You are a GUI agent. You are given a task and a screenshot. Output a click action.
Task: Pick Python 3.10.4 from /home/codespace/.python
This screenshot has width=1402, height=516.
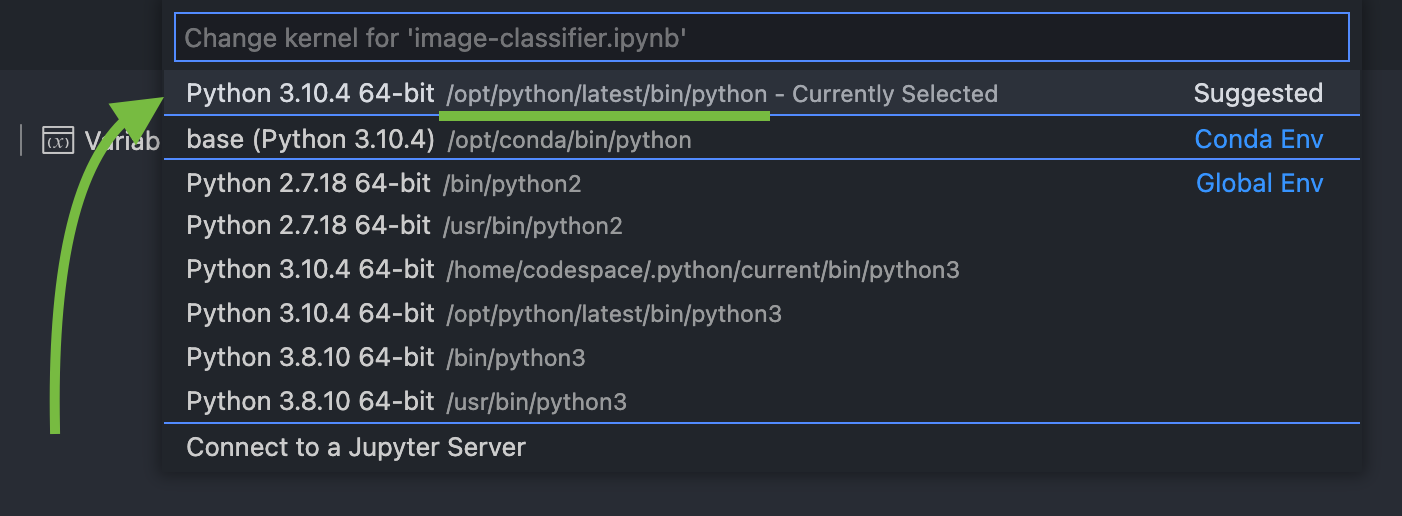point(310,270)
